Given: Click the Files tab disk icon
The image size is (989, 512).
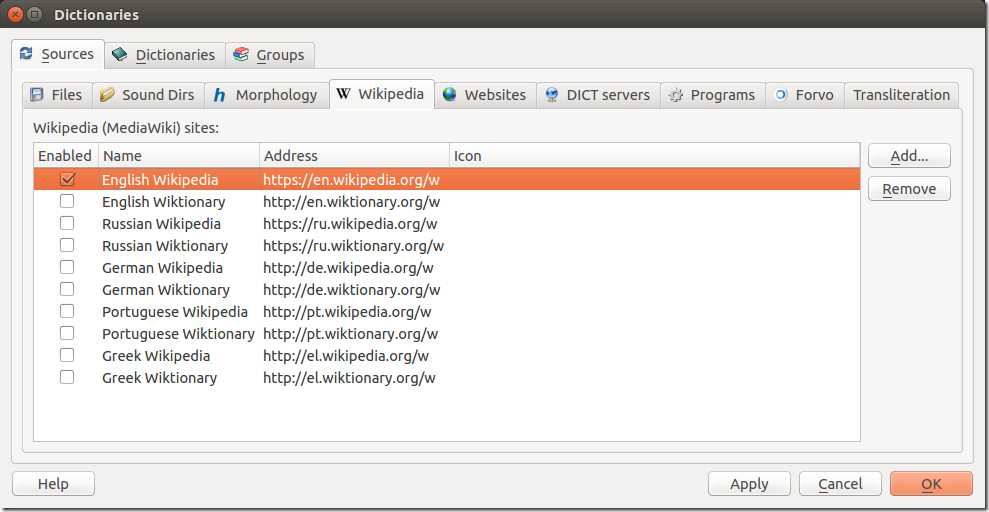Looking at the screenshot, I should [37, 95].
